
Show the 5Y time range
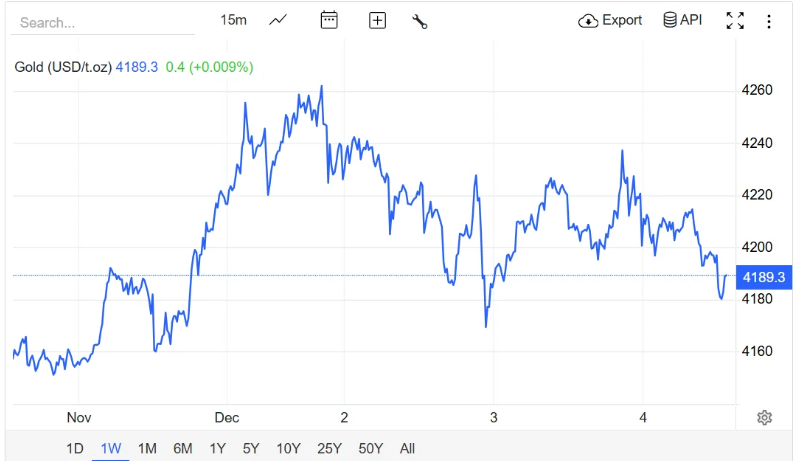(251, 448)
